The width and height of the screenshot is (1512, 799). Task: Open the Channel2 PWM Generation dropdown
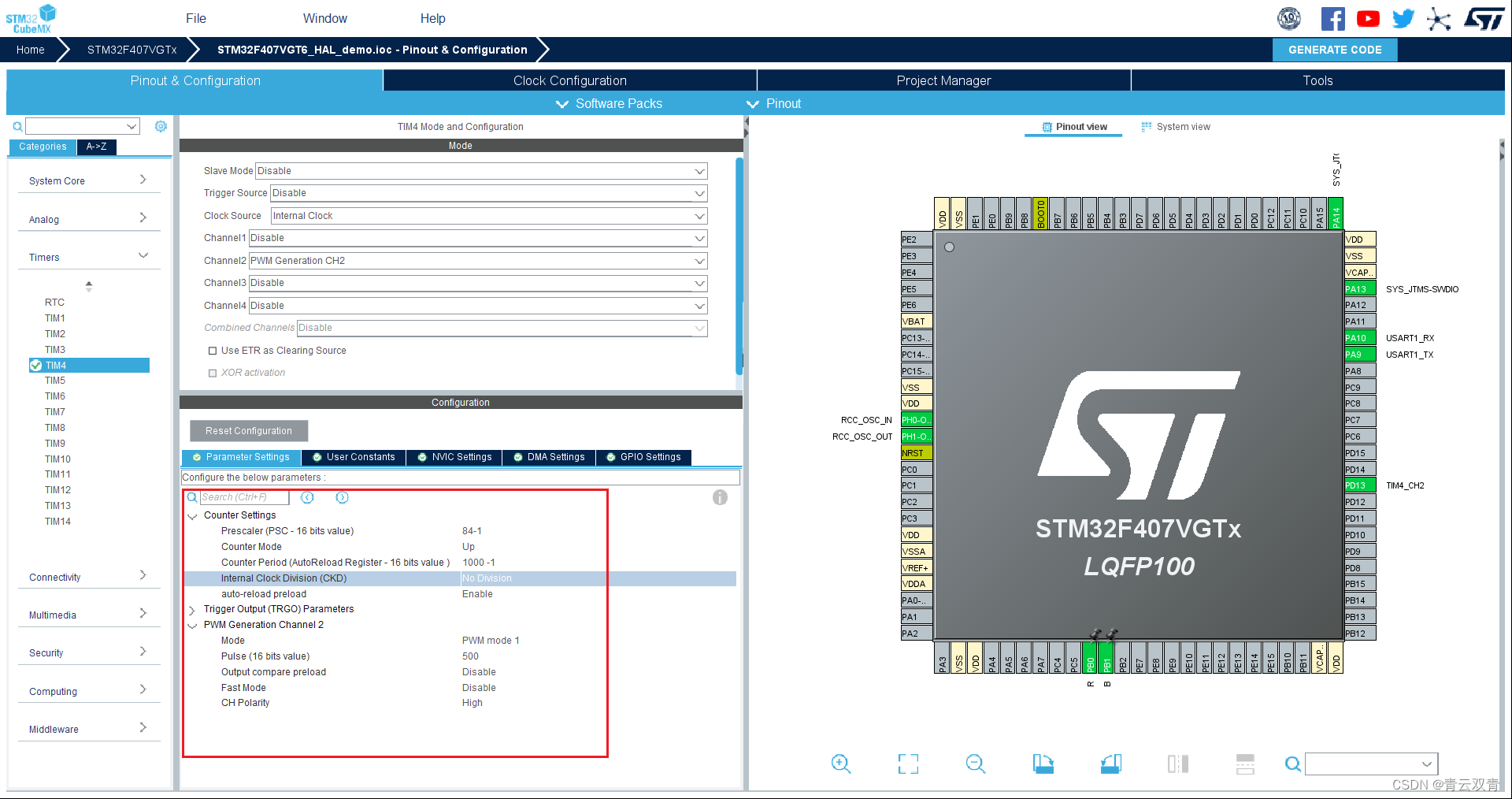point(478,261)
